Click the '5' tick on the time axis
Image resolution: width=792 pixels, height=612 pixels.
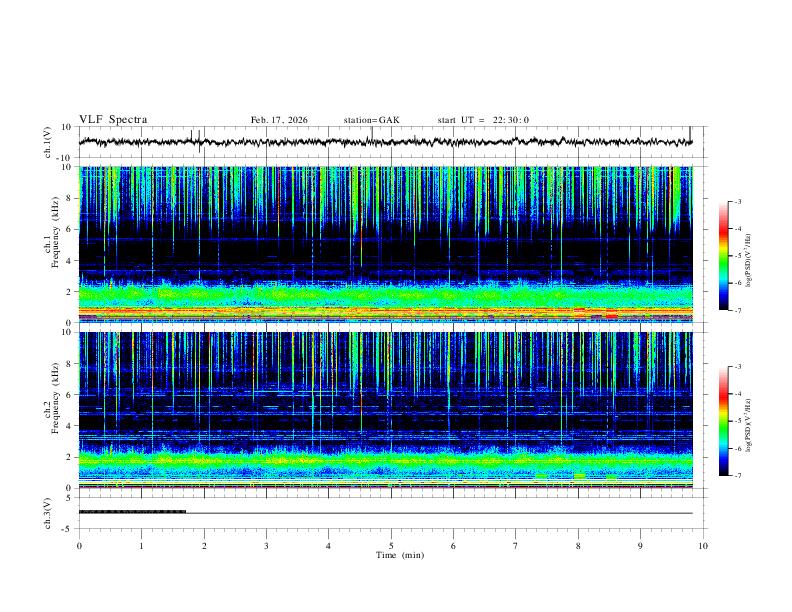pyautogui.click(x=391, y=546)
